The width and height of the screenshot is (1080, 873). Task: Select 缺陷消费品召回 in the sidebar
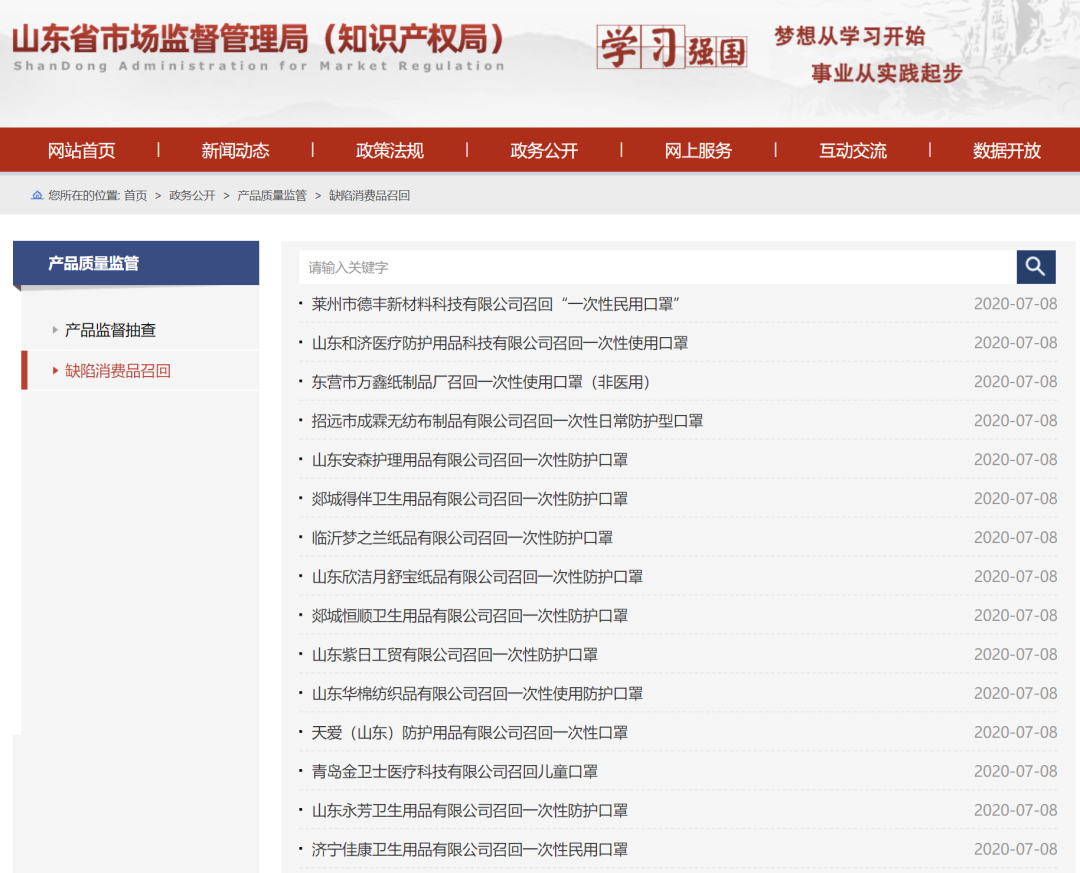pyautogui.click(x=117, y=371)
